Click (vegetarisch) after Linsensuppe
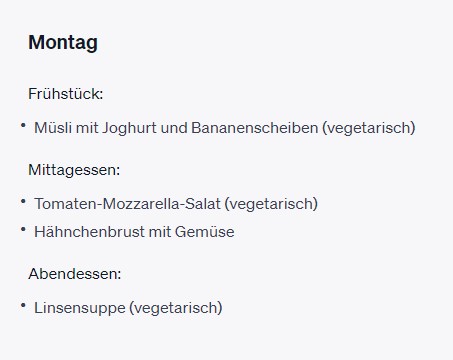 pos(176,308)
